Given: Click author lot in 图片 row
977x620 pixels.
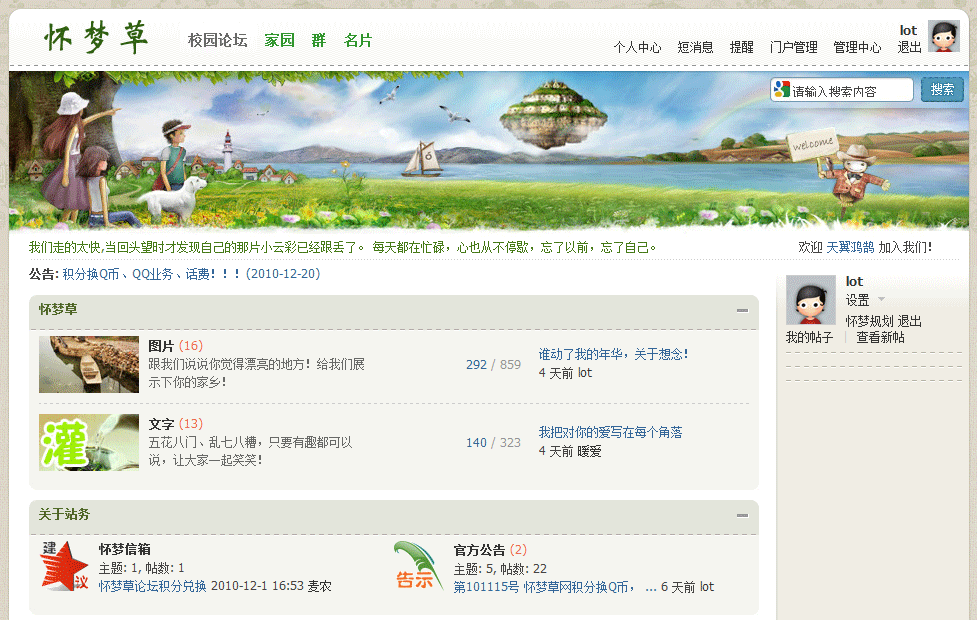Looking at the screenshot, I should (584, 373).
